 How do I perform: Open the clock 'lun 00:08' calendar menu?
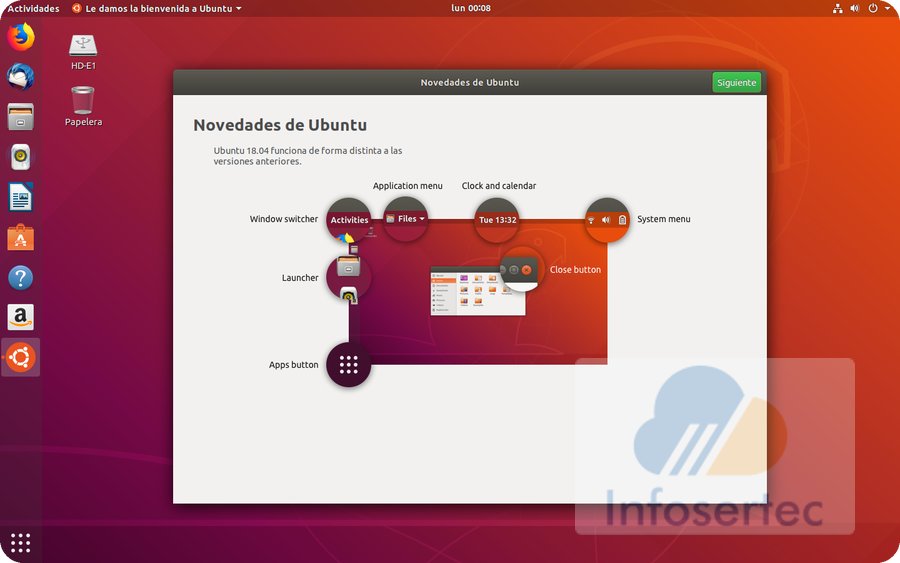tap(471, 8)
